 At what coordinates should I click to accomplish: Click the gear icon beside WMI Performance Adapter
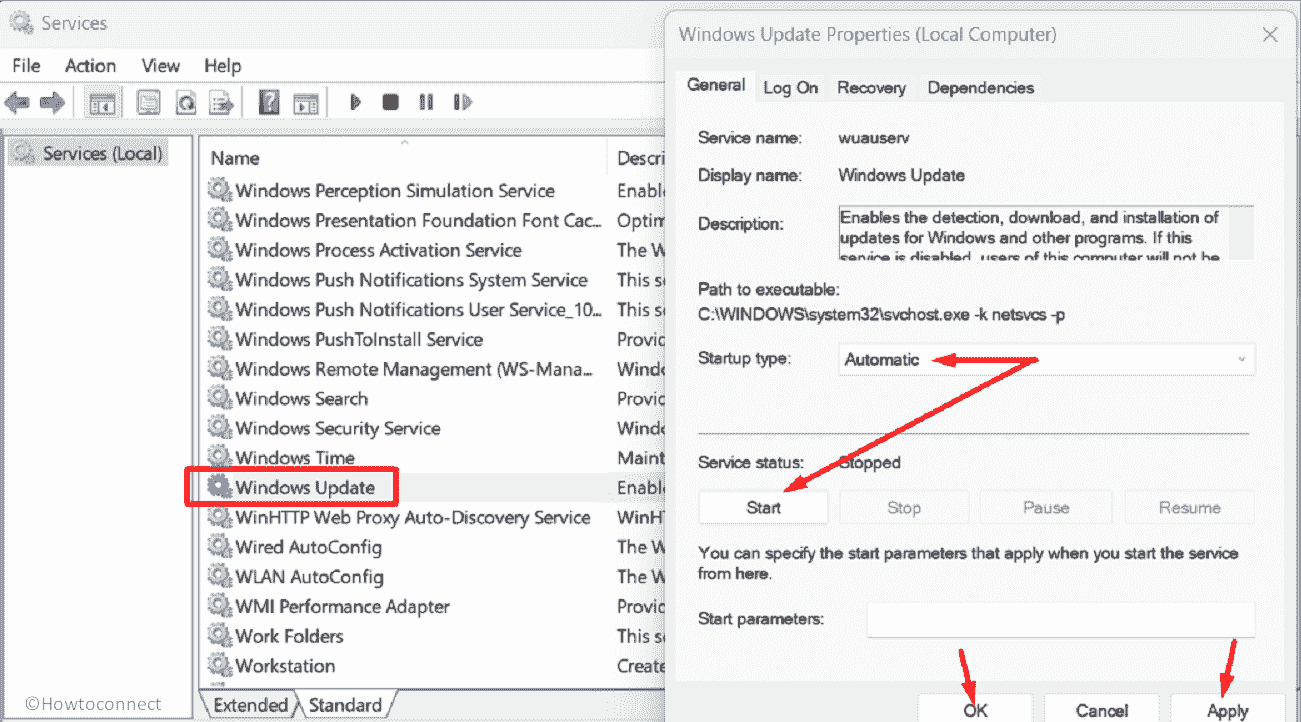218,606
